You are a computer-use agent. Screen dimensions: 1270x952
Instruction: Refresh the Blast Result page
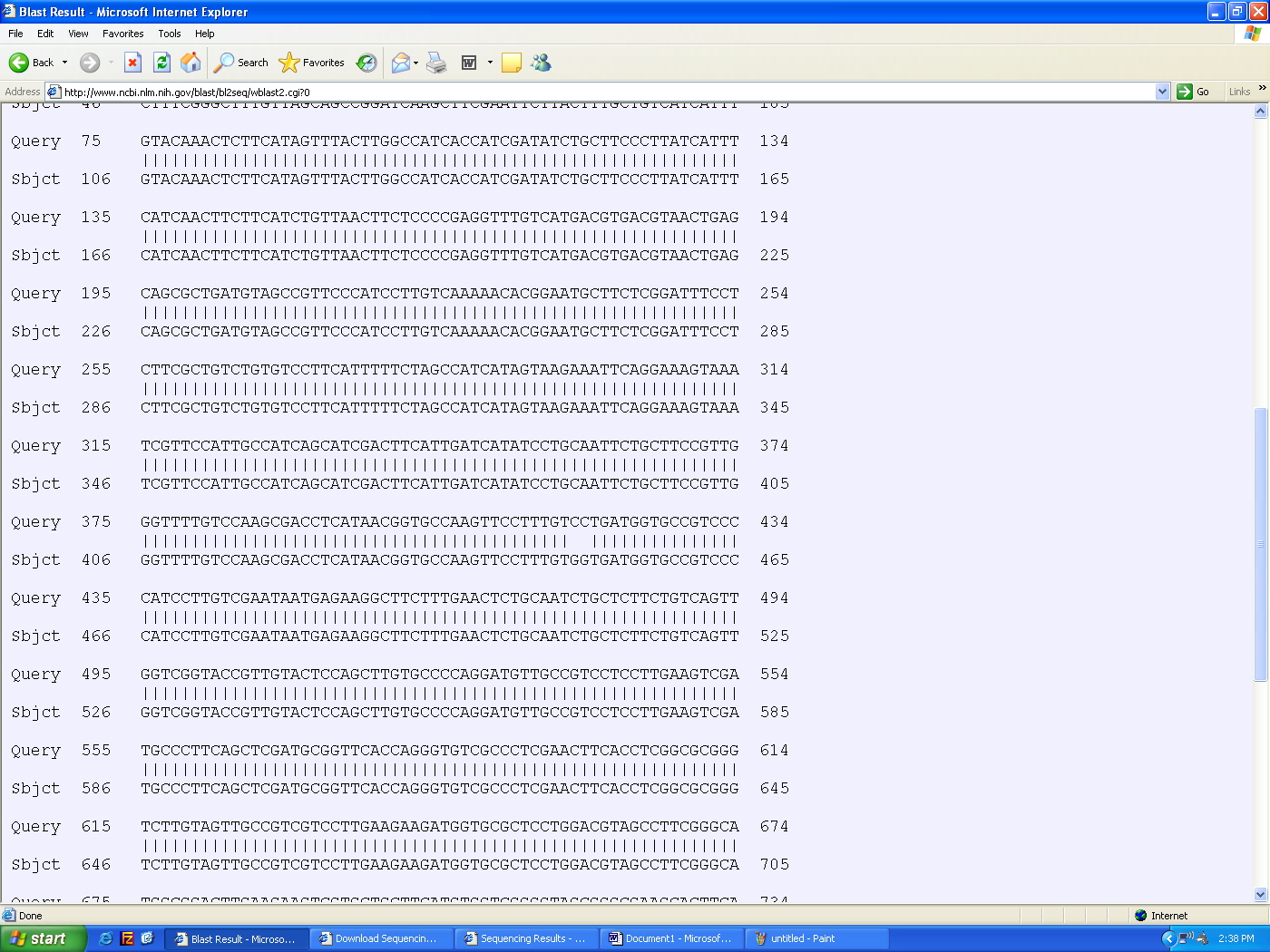coord(161,63)
